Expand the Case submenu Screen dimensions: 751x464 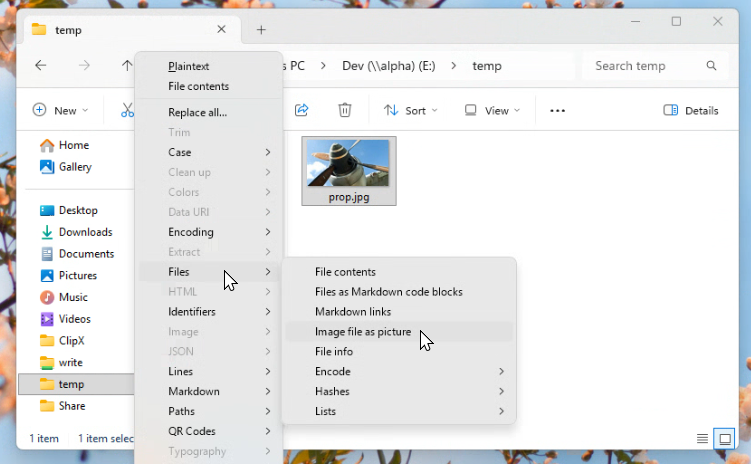coord(209,152)
